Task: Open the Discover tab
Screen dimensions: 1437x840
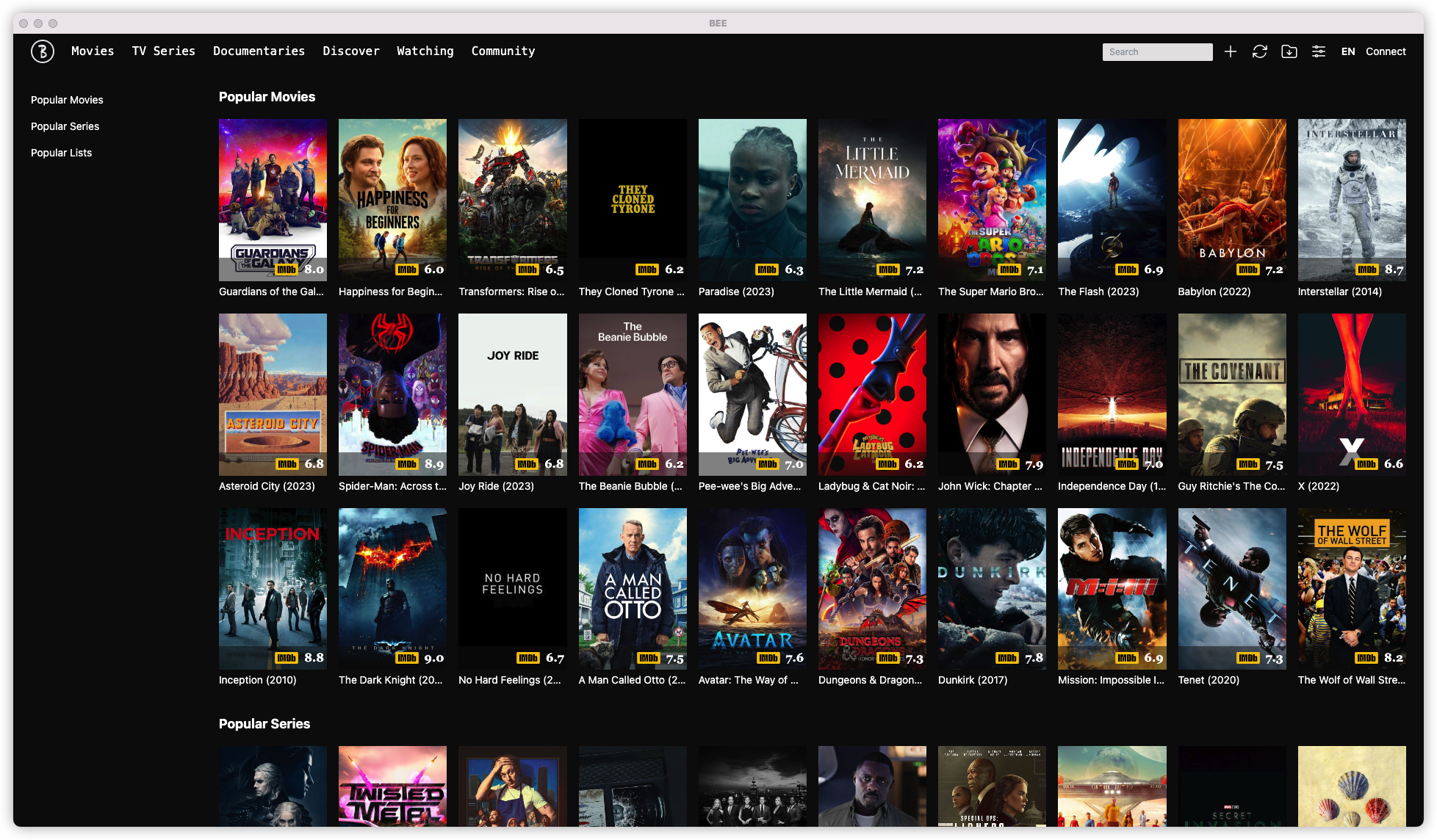Action: coord(351,51)
